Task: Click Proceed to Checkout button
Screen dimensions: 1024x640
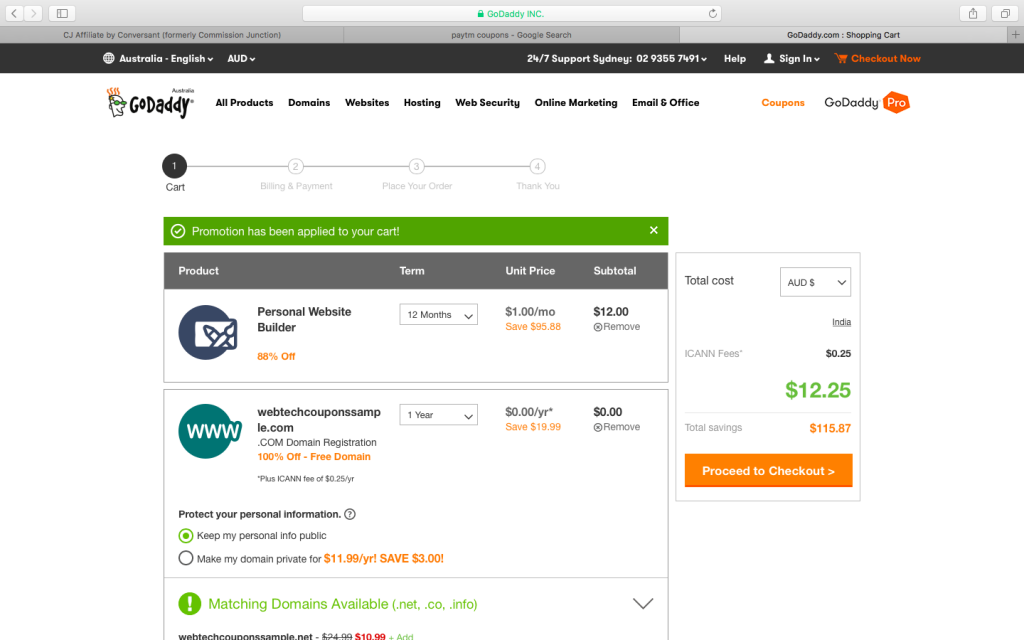Action: tap(768, 471)
